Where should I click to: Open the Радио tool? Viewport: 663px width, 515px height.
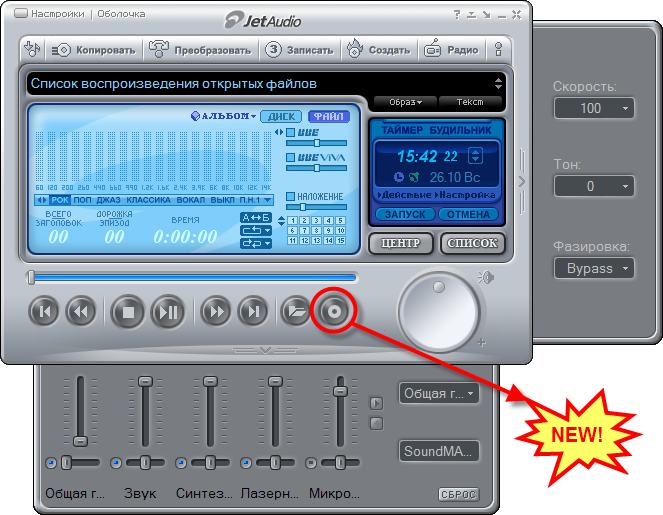click(451, 50)
